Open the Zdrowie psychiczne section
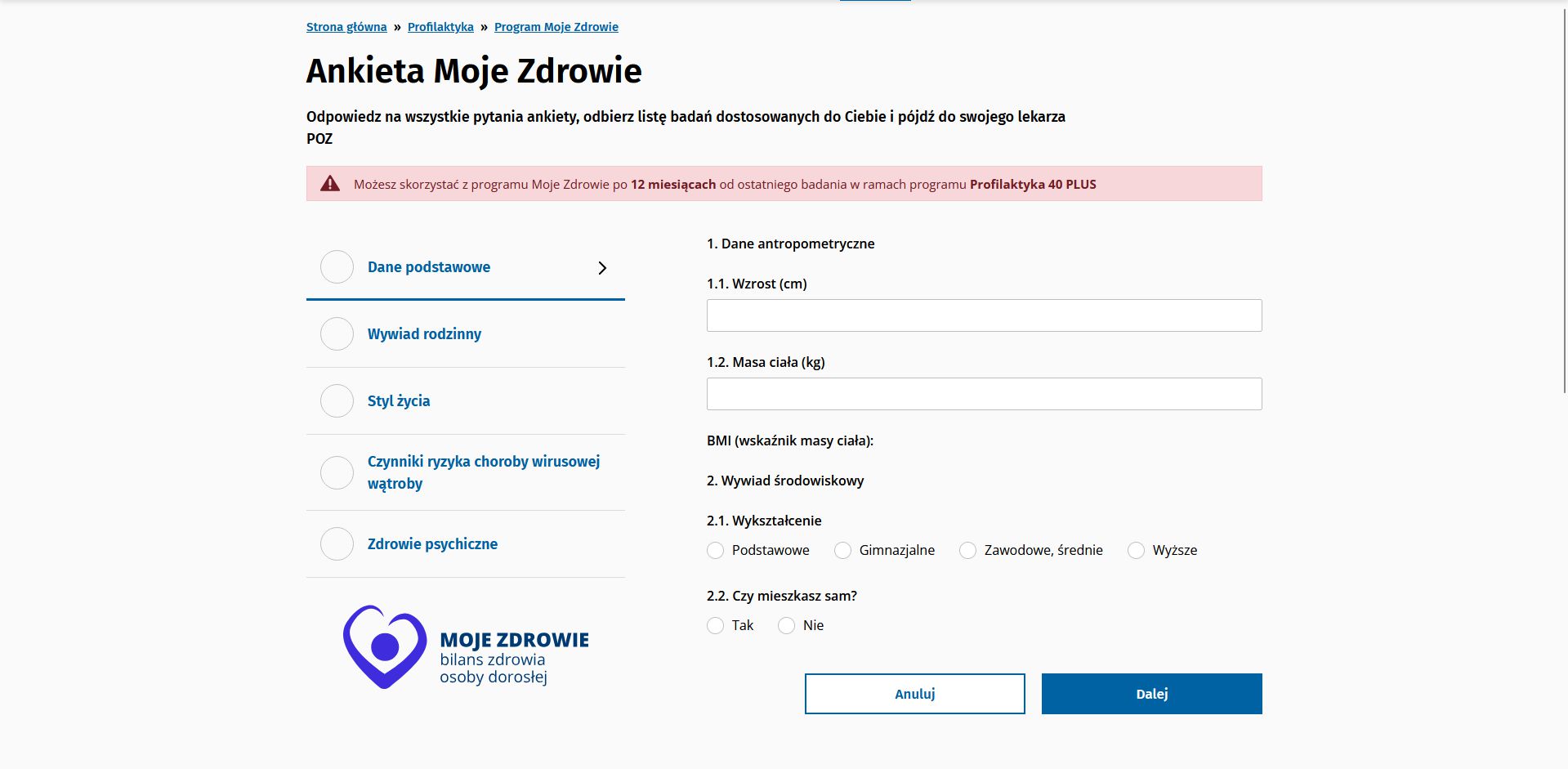Screen dimensions: 1568x769 pyautogui.click(x=433, y=543)
